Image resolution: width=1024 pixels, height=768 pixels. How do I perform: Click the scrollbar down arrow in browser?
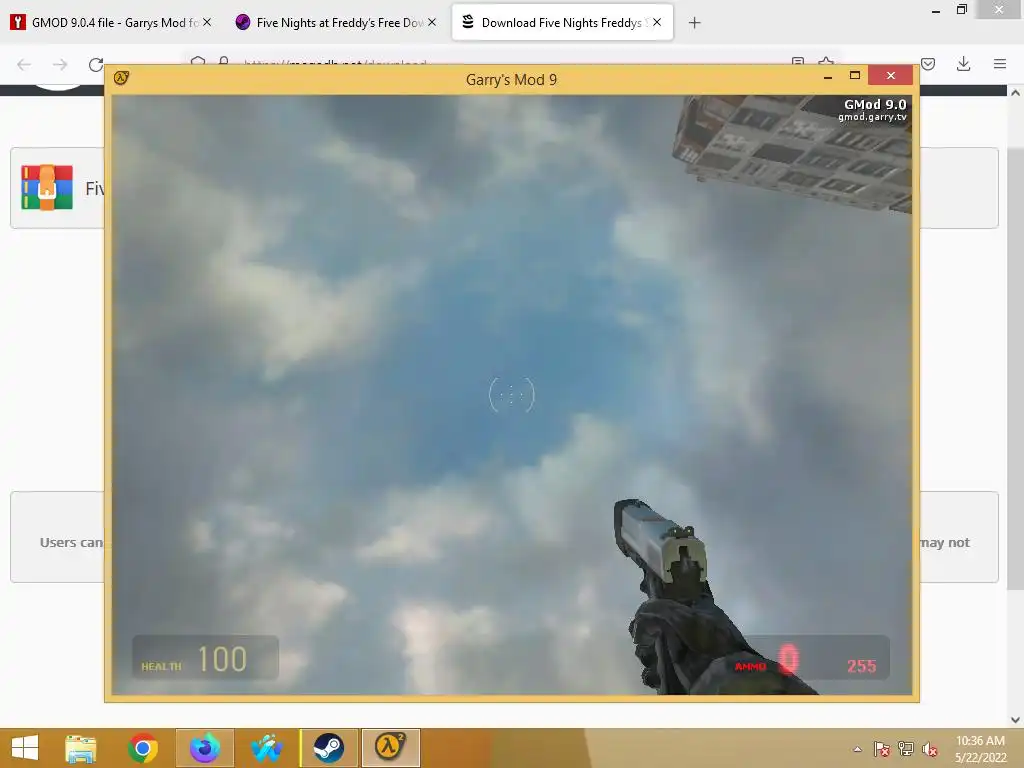click(x=1016, y=720)
